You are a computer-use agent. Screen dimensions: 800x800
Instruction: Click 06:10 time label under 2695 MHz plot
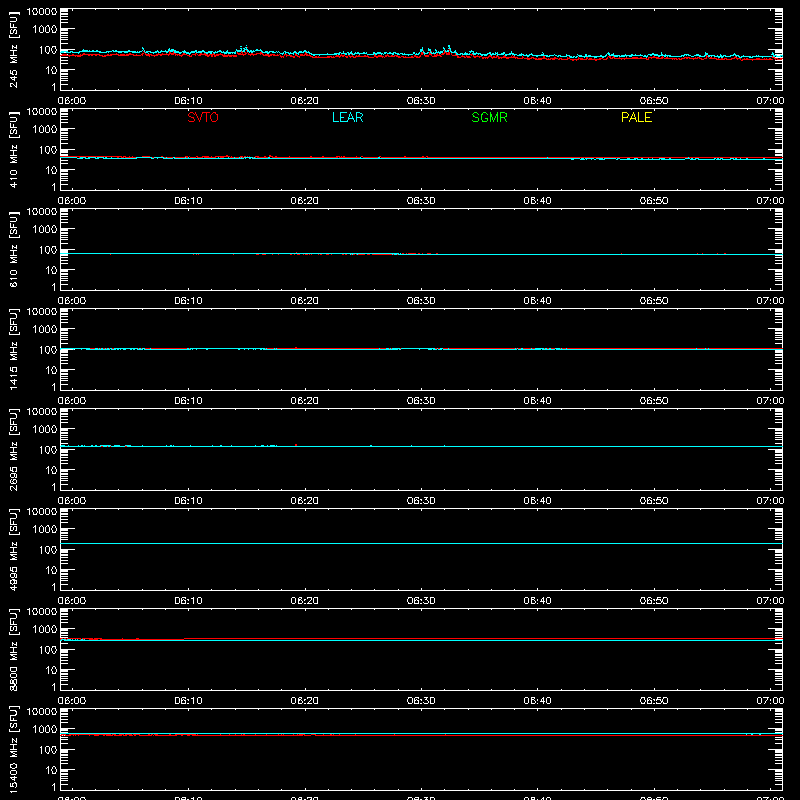coord(188,501)
